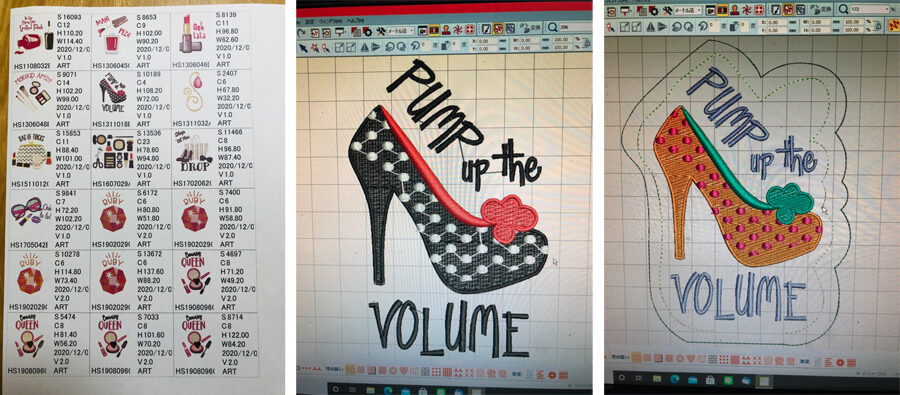Open the ウィンドウ(W) menu
This screenshot has height=395, width=900.
pyautogui.click(x=331, y=21)
